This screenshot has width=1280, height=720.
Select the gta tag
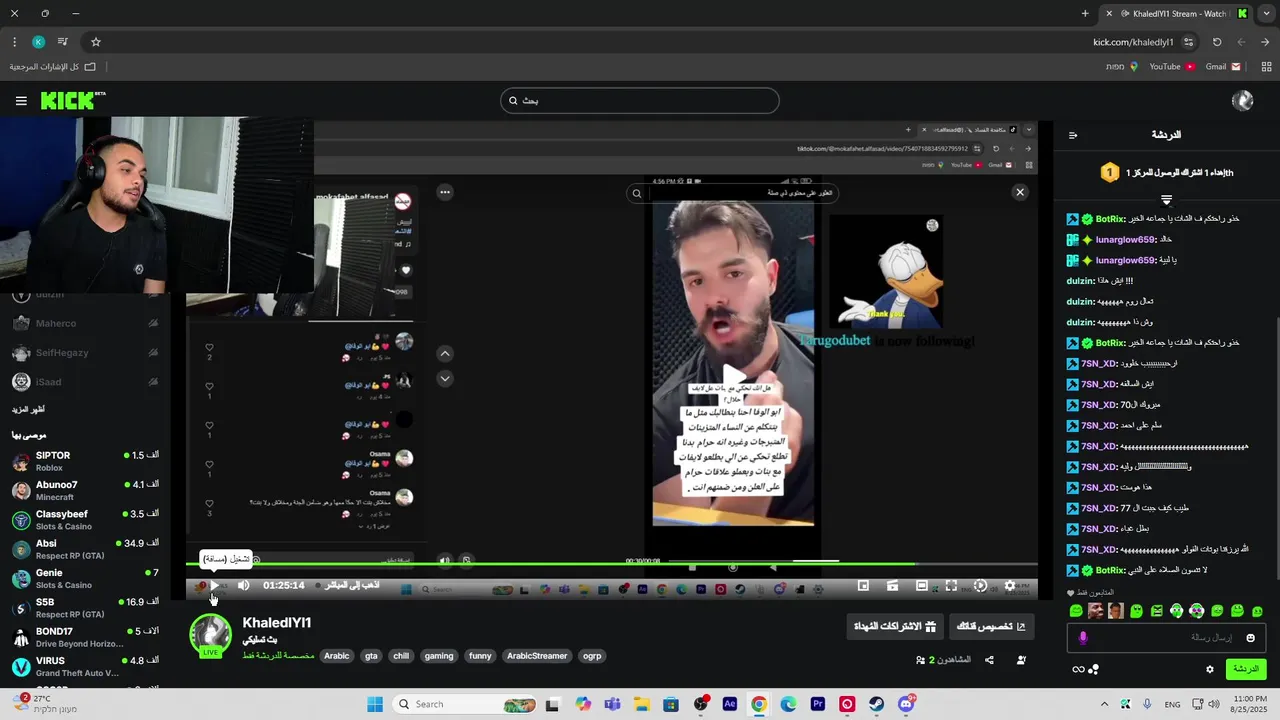click(x=371, y=656)
